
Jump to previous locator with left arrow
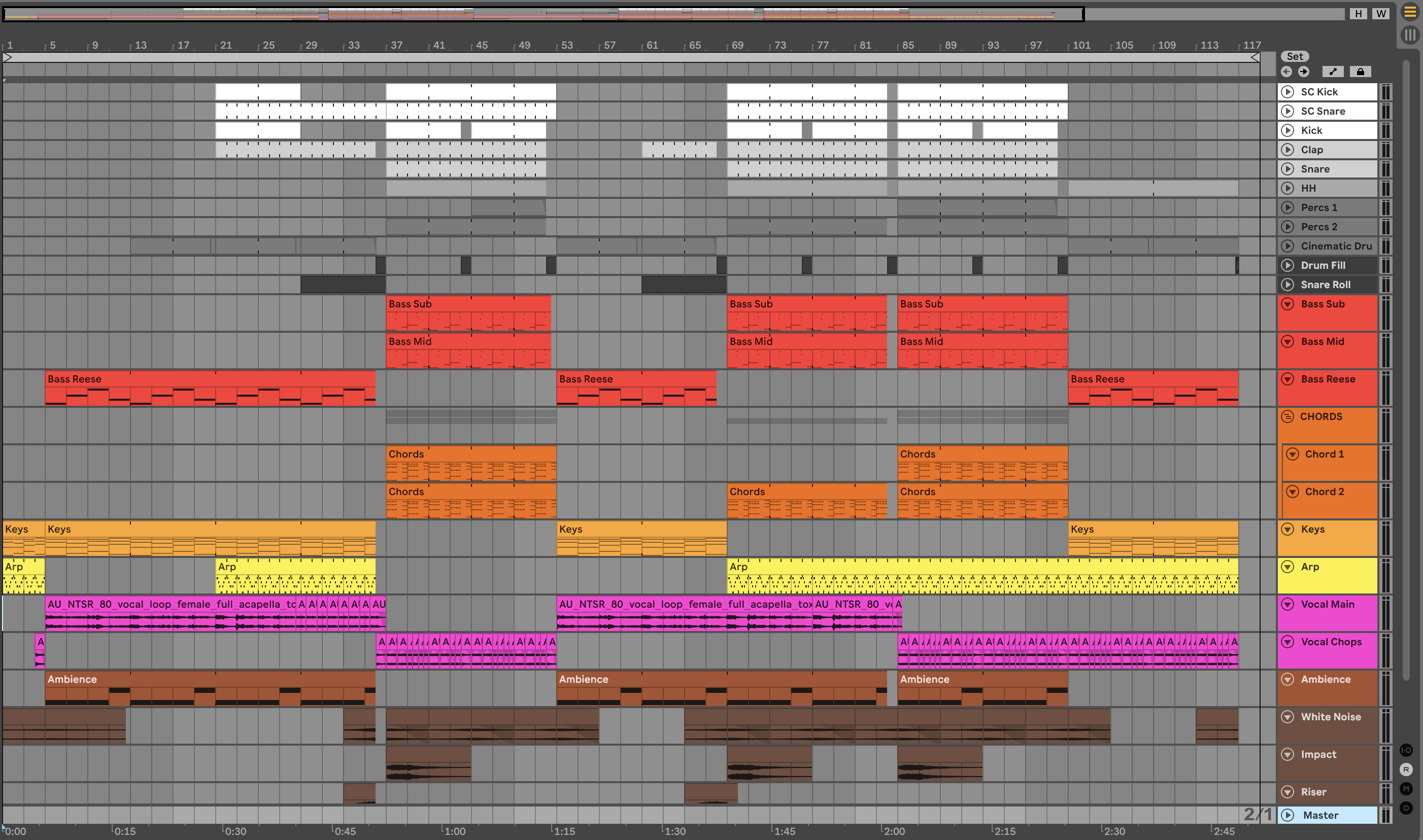coord(1286,72)
